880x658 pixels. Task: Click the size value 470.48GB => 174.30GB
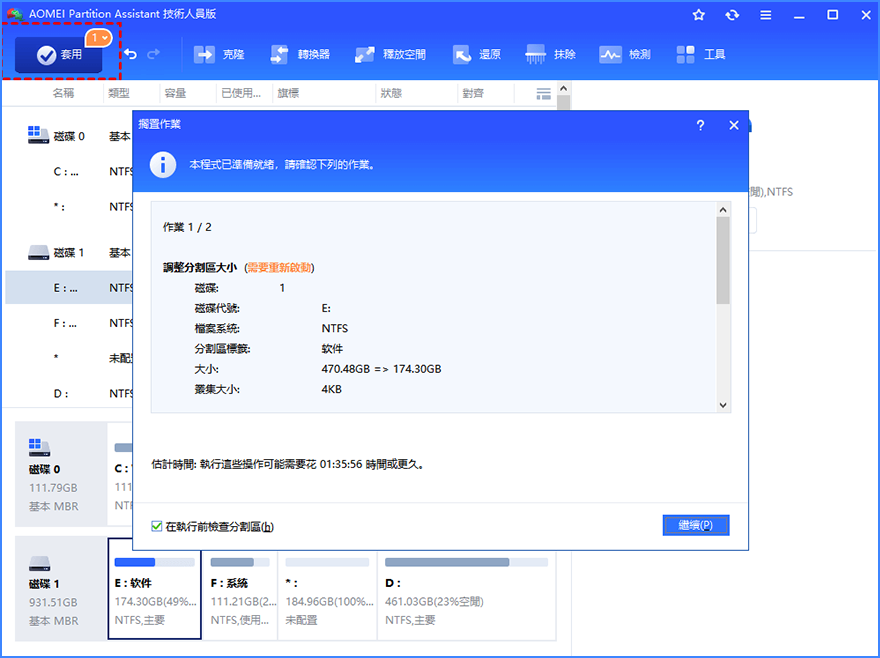click(381, 369)
